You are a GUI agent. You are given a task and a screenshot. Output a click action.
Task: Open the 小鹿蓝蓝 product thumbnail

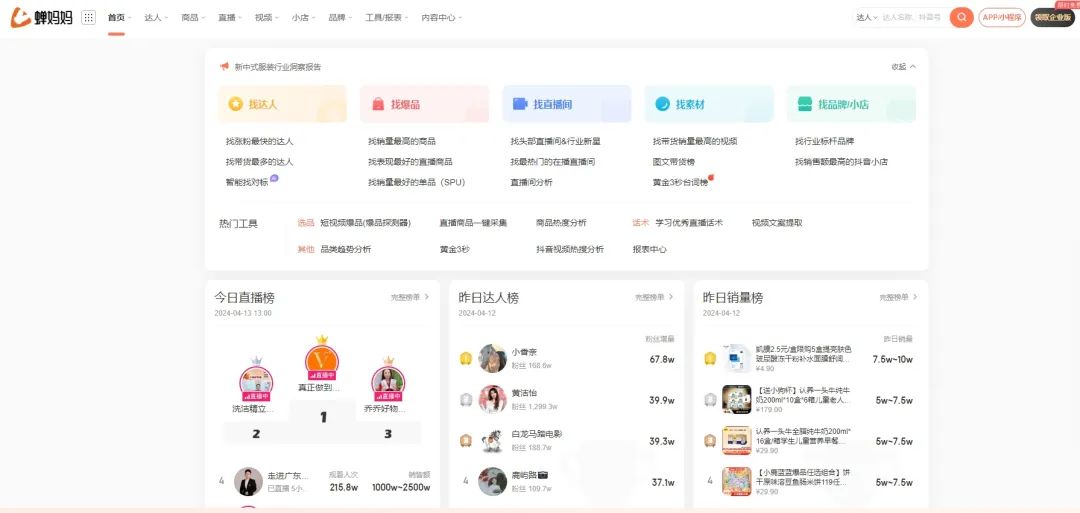pos(736,481)
